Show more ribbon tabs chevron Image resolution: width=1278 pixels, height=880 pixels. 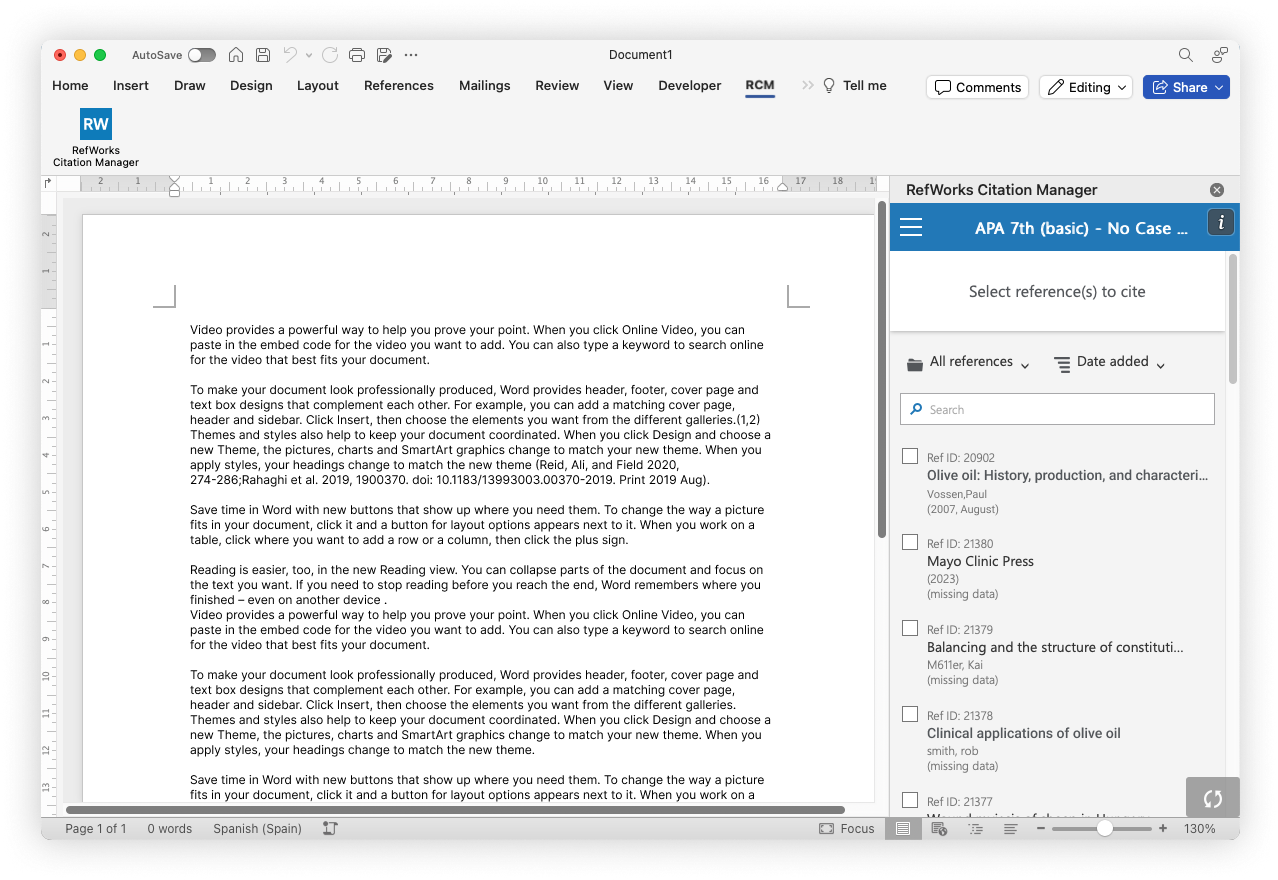coord(808,86)
